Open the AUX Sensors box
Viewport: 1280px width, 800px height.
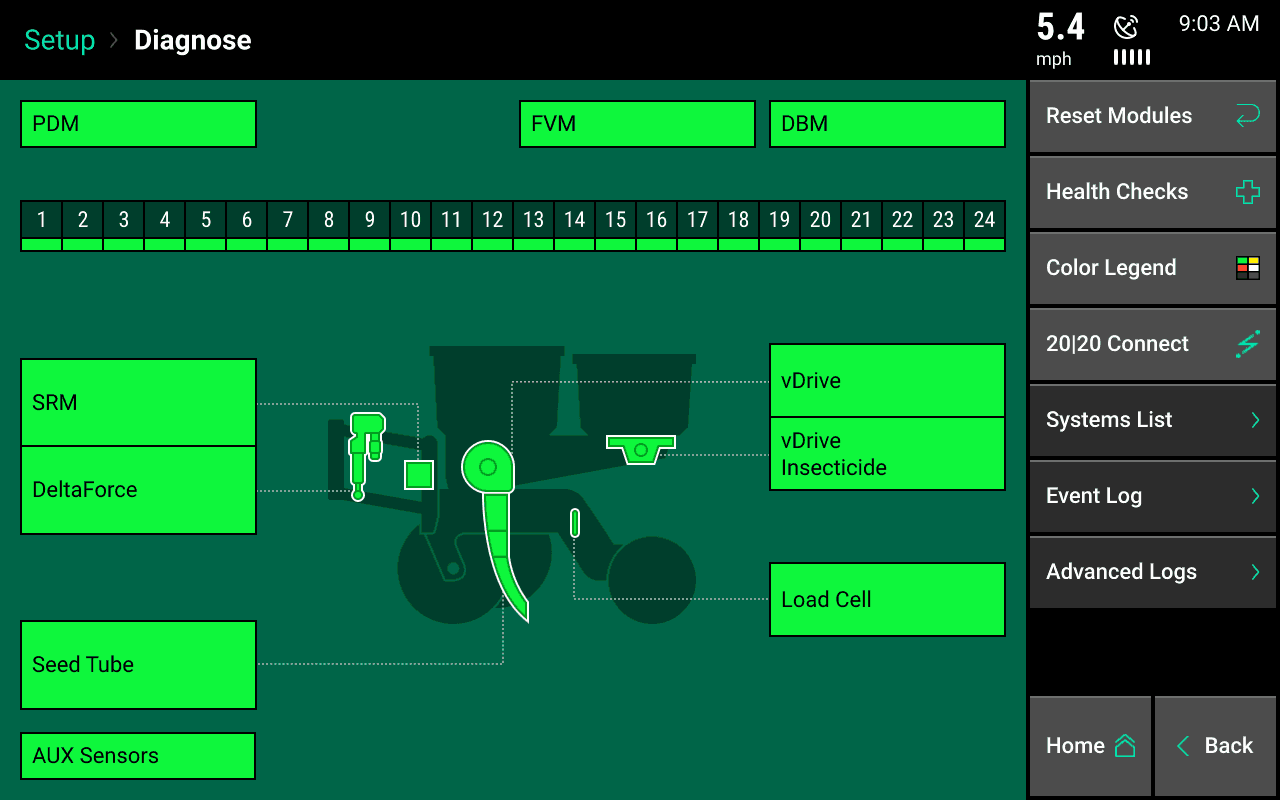138,756
